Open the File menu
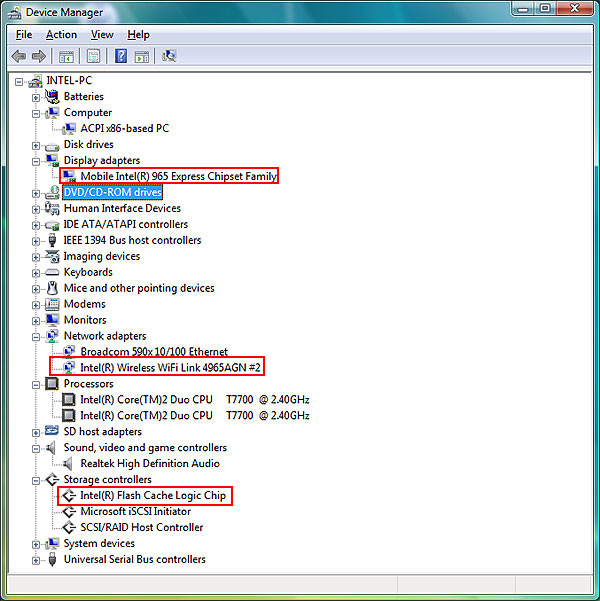Viewport: 600px width, 601px height. [x=24, y=34]
